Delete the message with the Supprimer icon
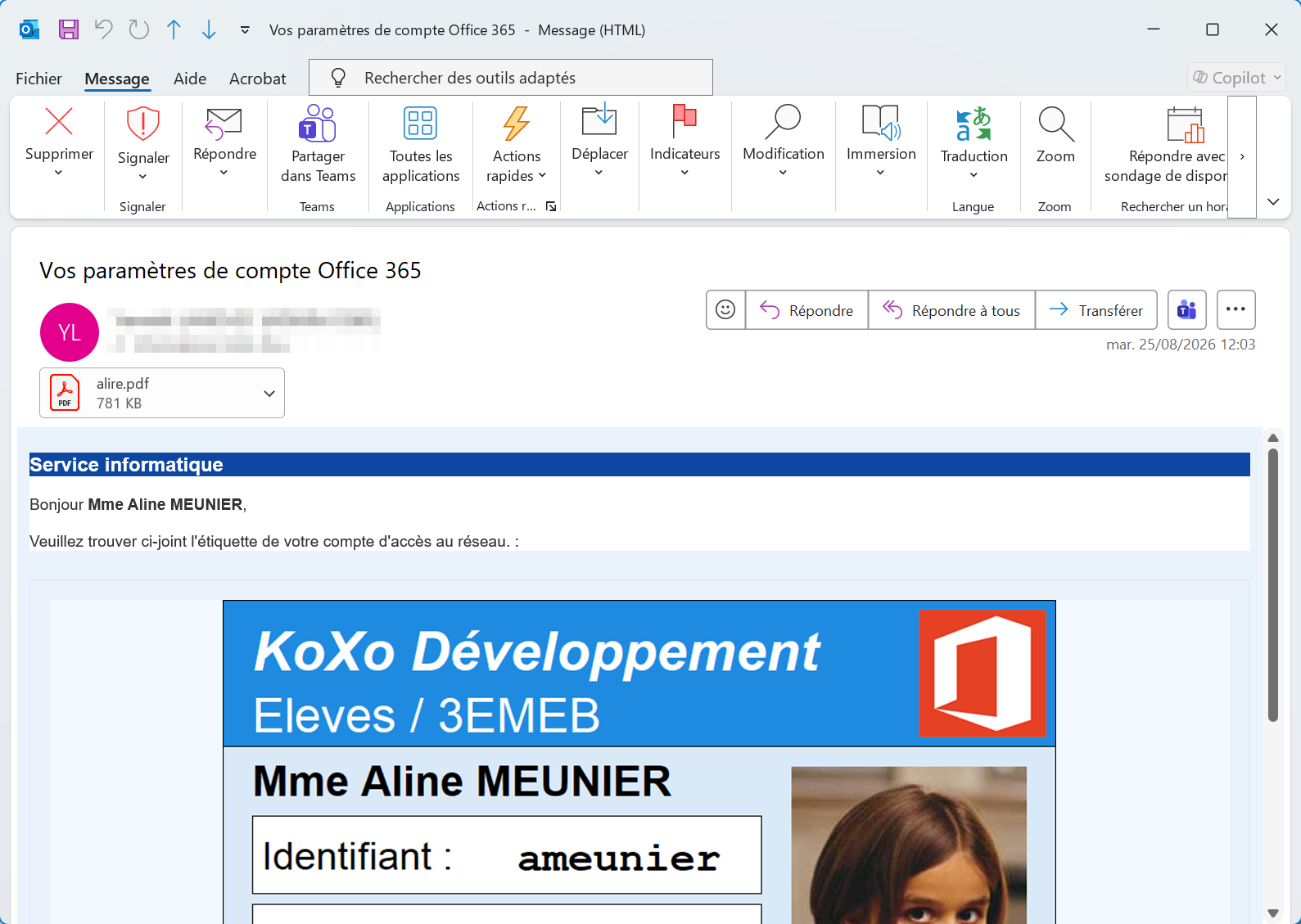This screenshot has width=1301, height=924. pos(59,122)
